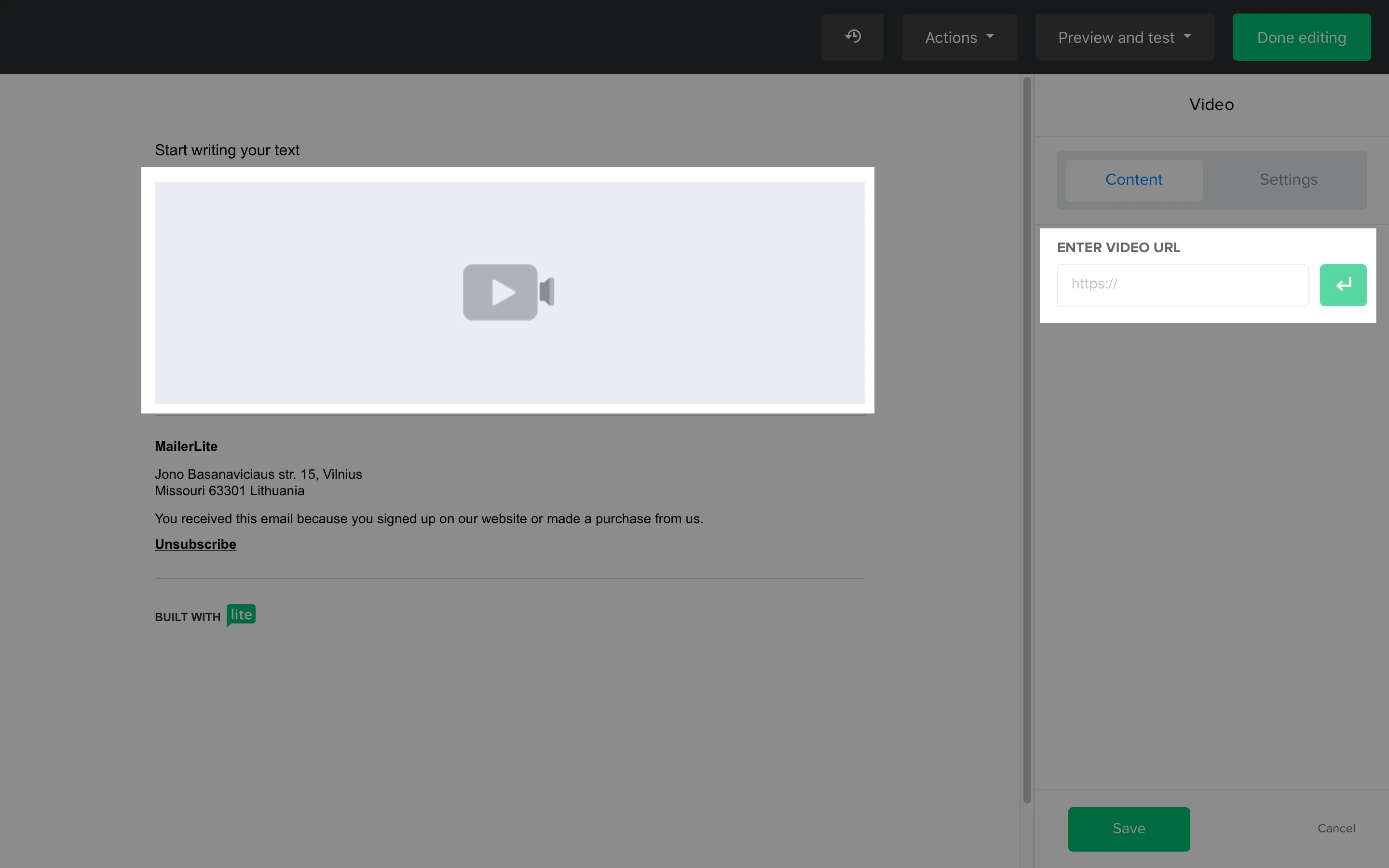The image size is (1389, 868).
Task: Open the Actions dropdown menu
Action: coord(958,37)
